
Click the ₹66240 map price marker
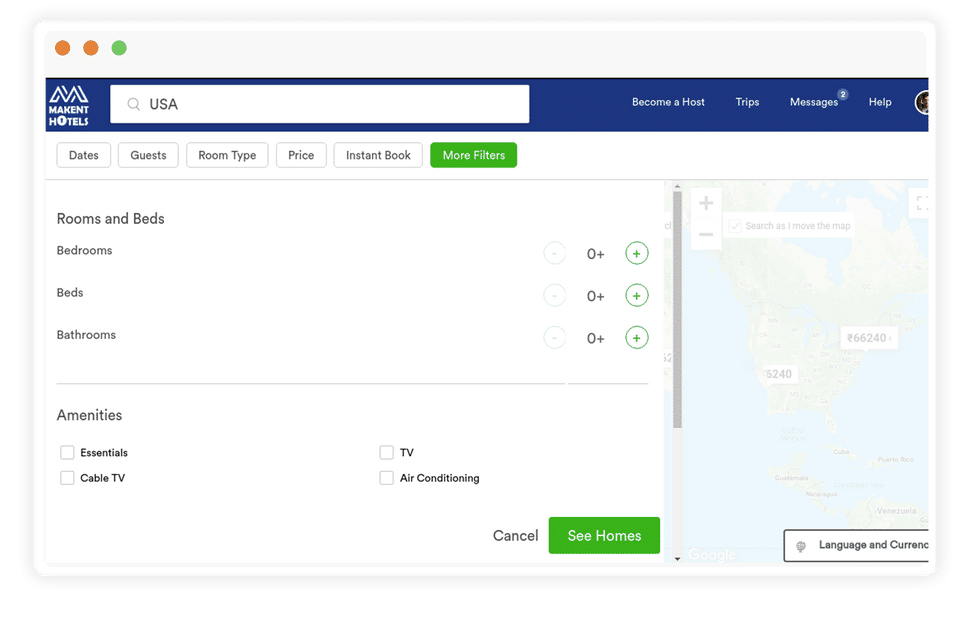point(869,338)
